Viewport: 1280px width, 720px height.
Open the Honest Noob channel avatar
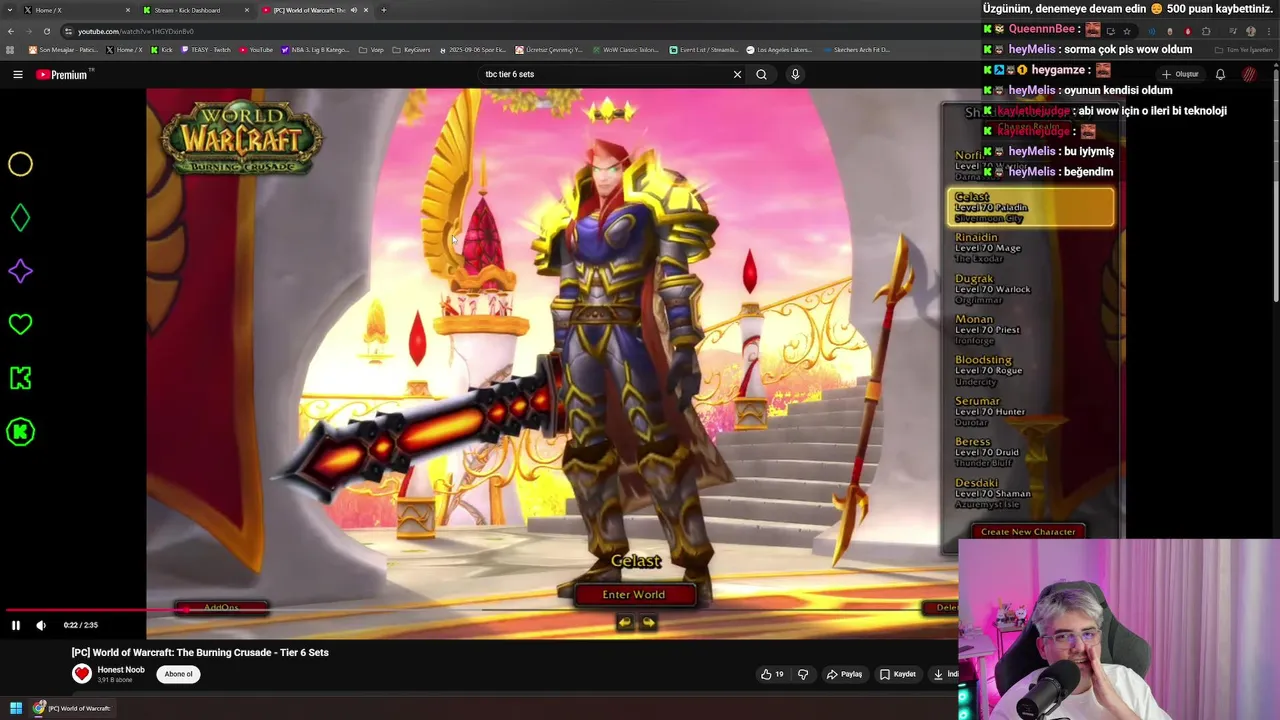click(82, 674)
